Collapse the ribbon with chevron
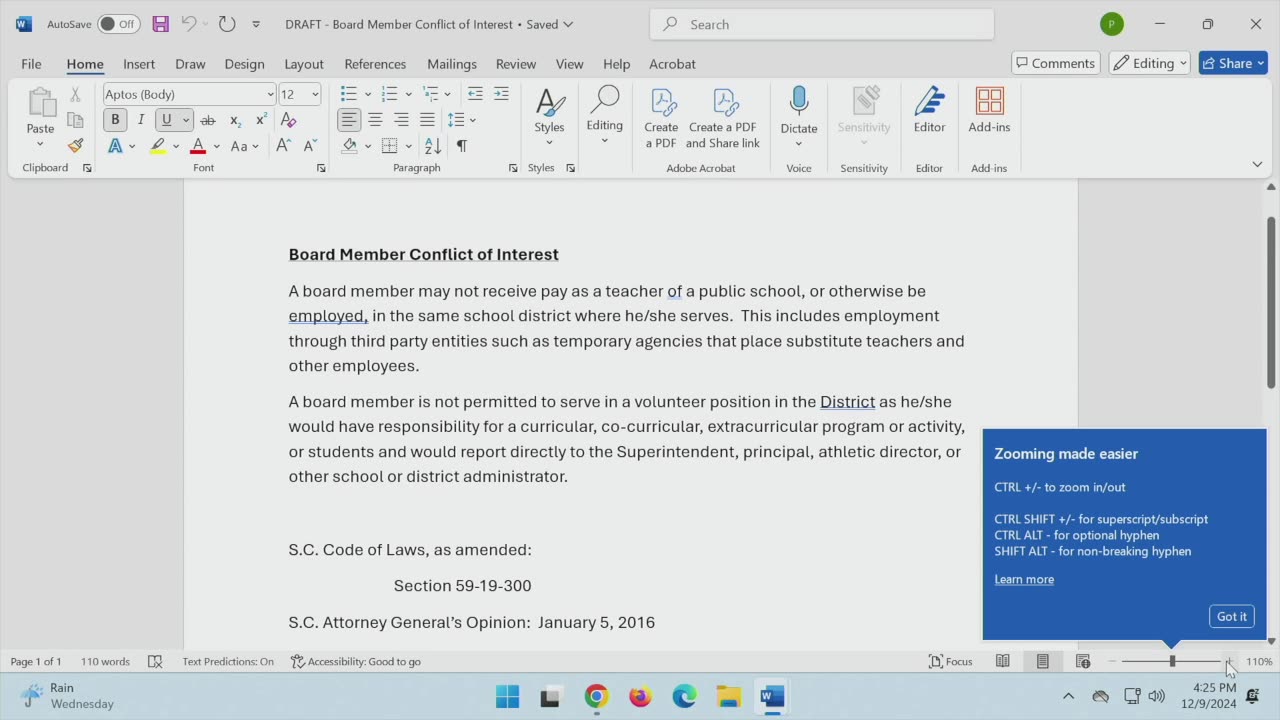This screenshot has width=1280, height=720. (x=1257, y=164)
